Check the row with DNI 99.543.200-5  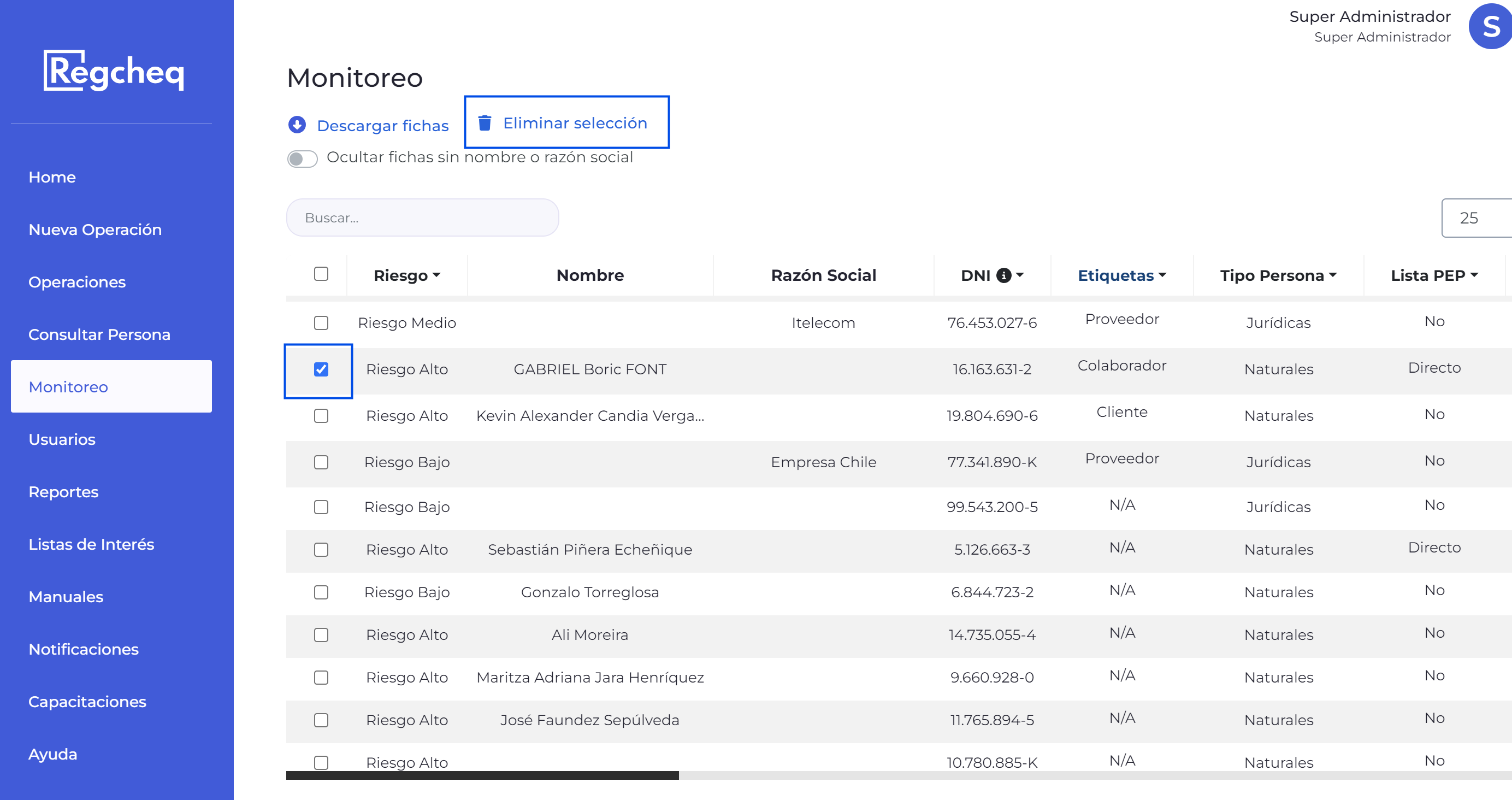pyautogui.click(x=321, y=507)
